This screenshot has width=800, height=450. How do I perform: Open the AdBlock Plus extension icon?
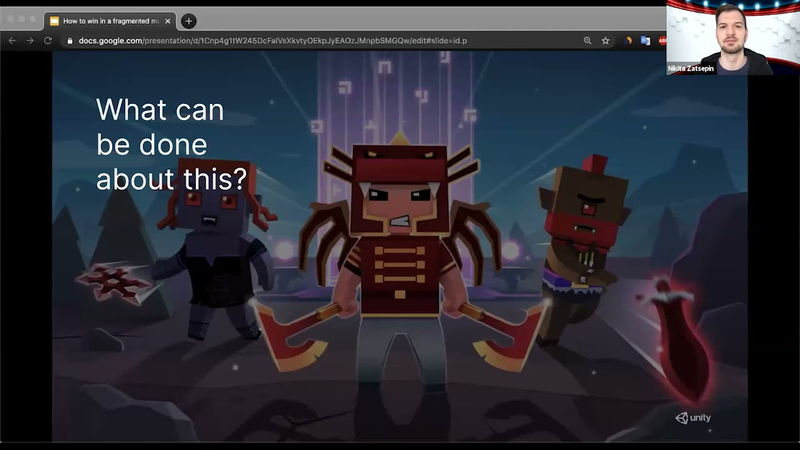coord(662,41)
